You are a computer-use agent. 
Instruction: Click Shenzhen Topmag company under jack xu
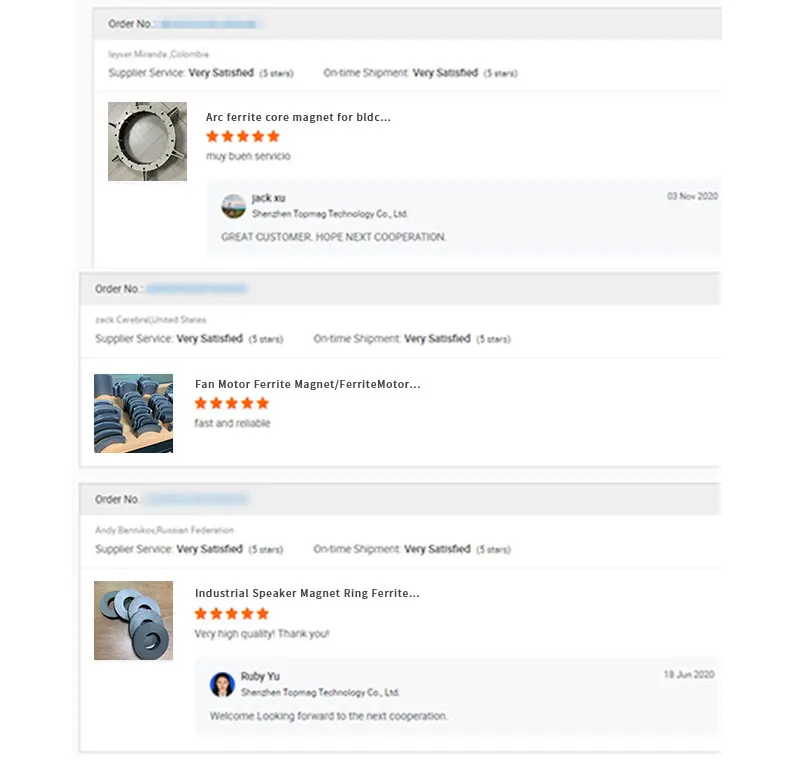point(330,214)
